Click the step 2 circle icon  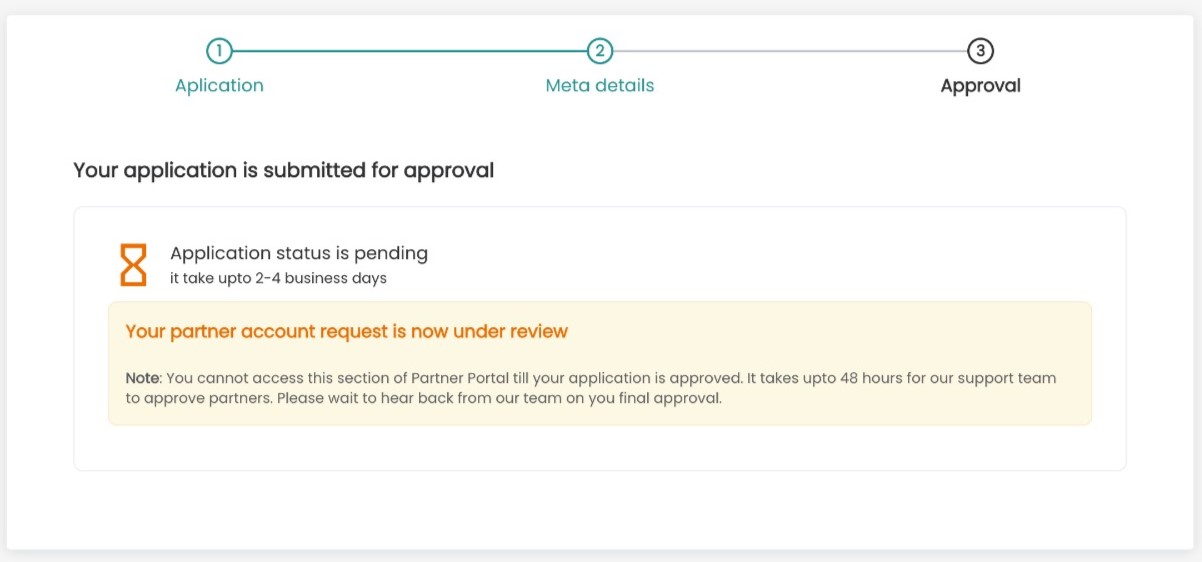[x=599, y=51]
